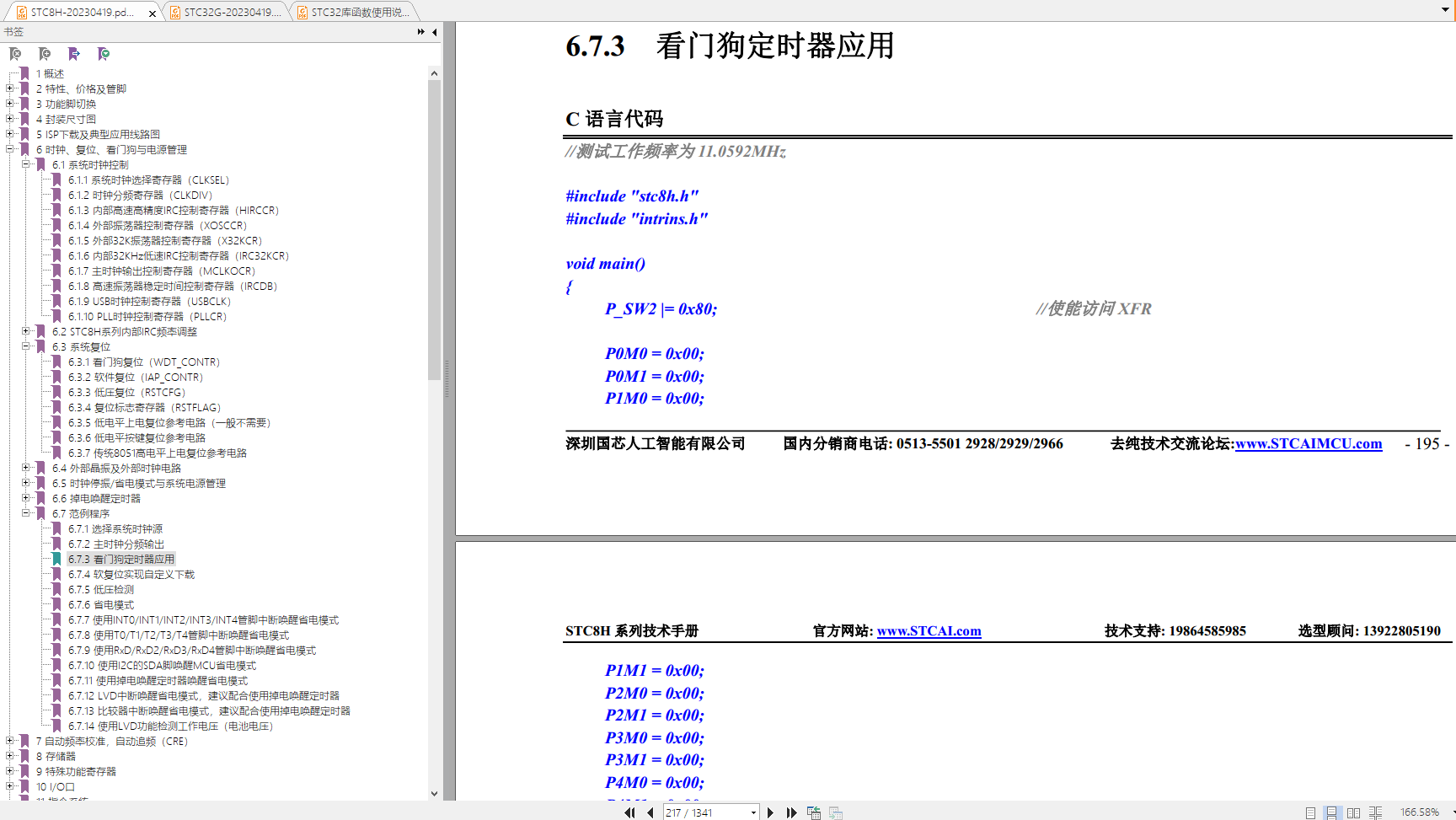1456x820 pixels.
Task: Expand the 6.2 STC8H系列内部IRC频率调整 bookmark
Action: tap(26, 331)
